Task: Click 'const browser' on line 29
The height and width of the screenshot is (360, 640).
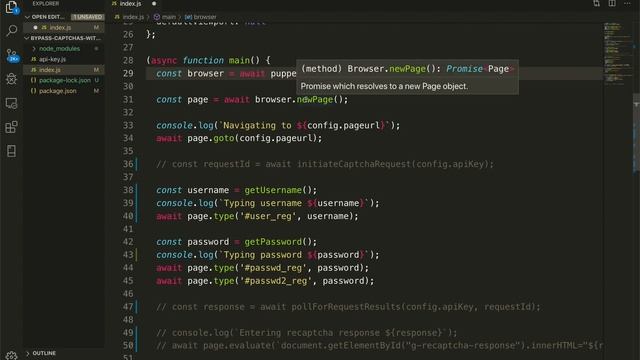Action: 190,73
